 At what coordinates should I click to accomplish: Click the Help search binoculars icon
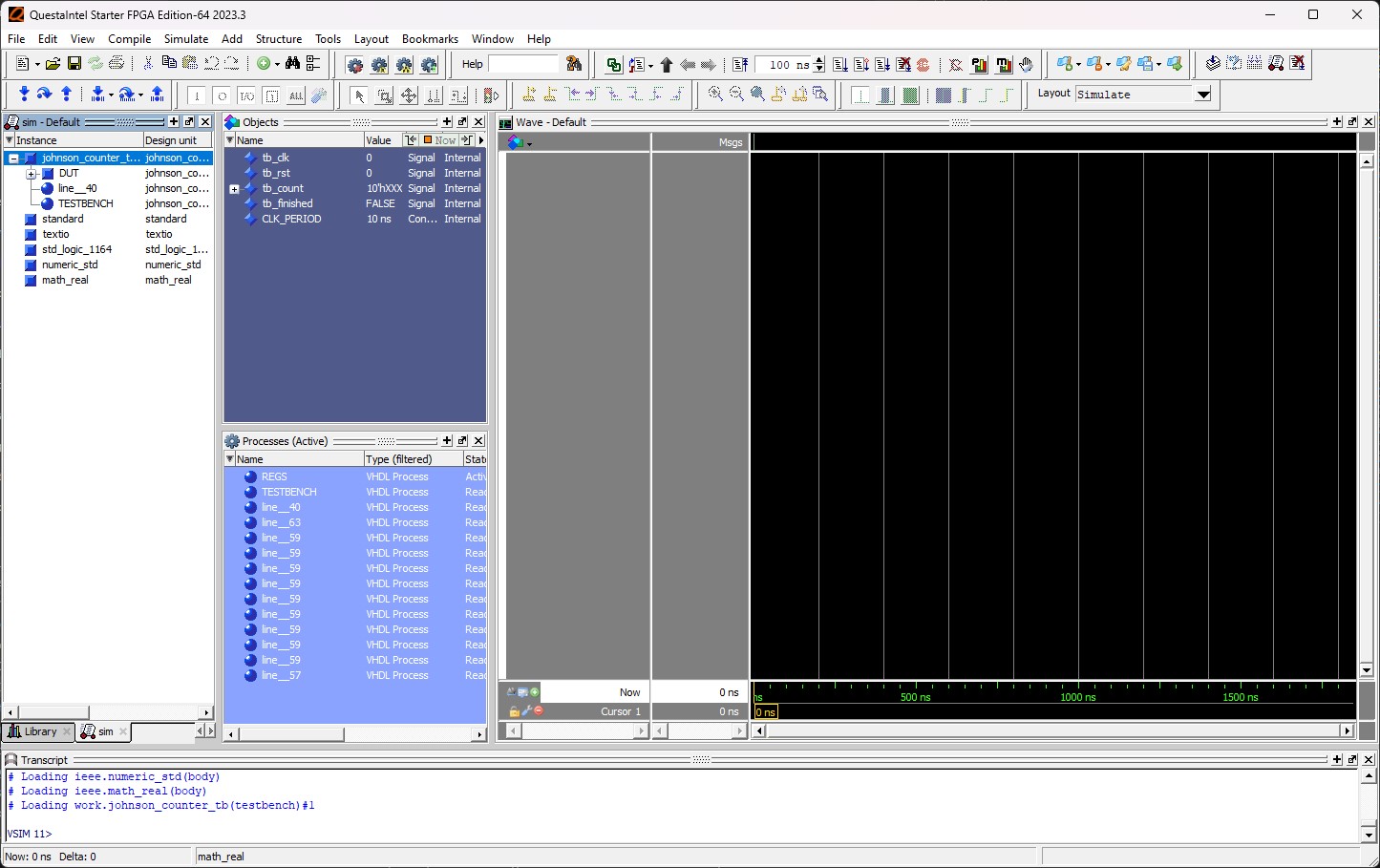(574, 64)
